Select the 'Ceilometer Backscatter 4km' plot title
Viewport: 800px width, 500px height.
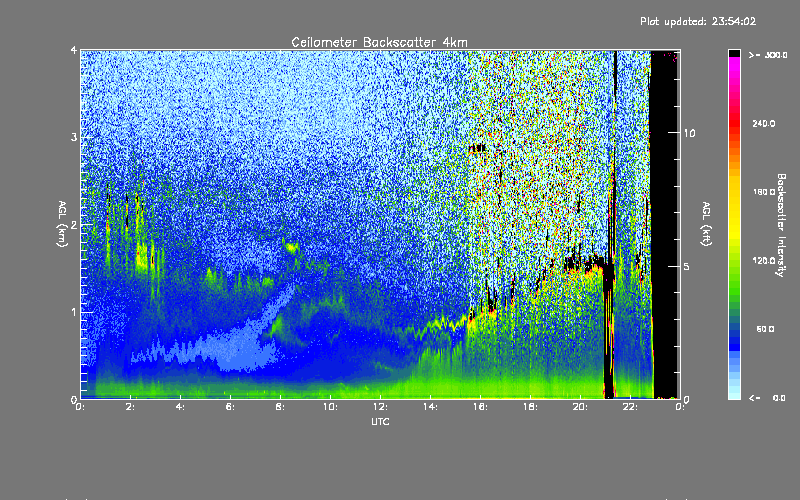tap(379, 42)
